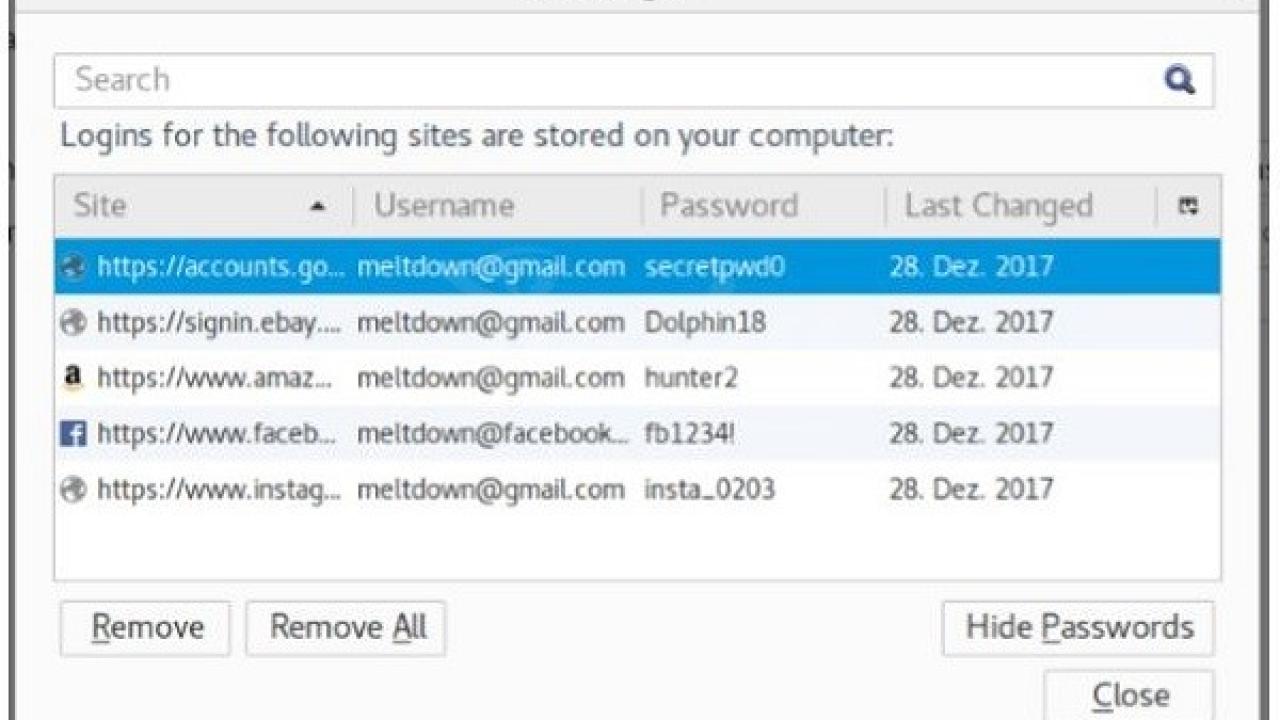Click the Remove All button
The height and width of the screenshot is (720, 1280).
click(x=346, y=628)
